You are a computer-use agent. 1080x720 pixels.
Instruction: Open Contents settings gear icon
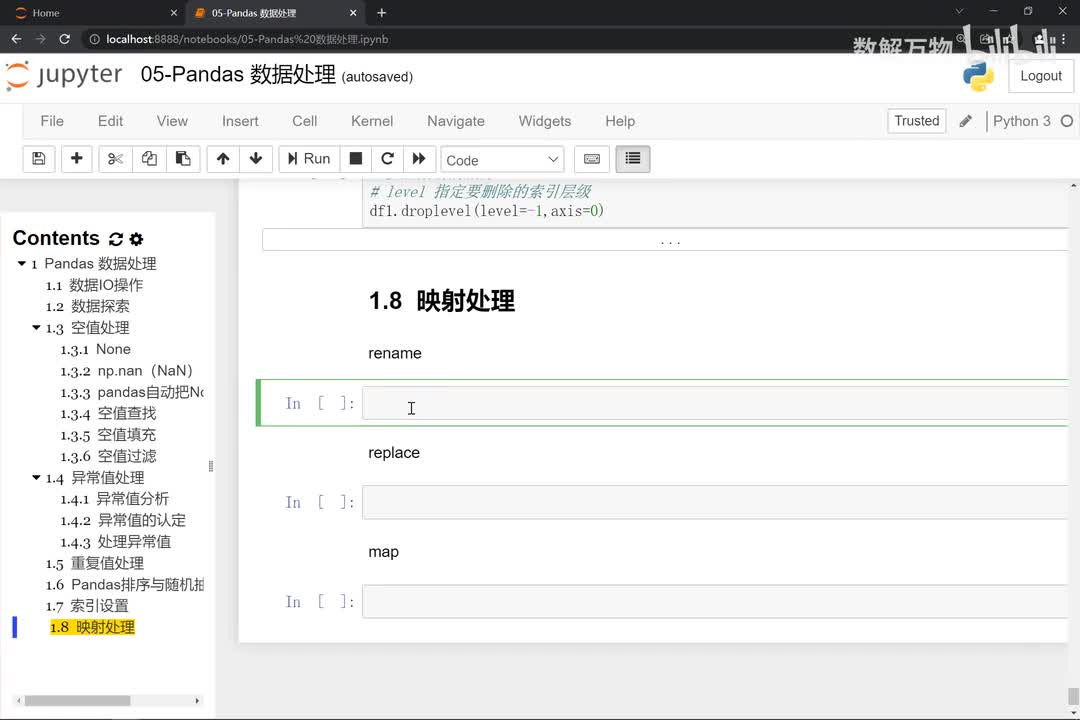click(x=136, y=239)
